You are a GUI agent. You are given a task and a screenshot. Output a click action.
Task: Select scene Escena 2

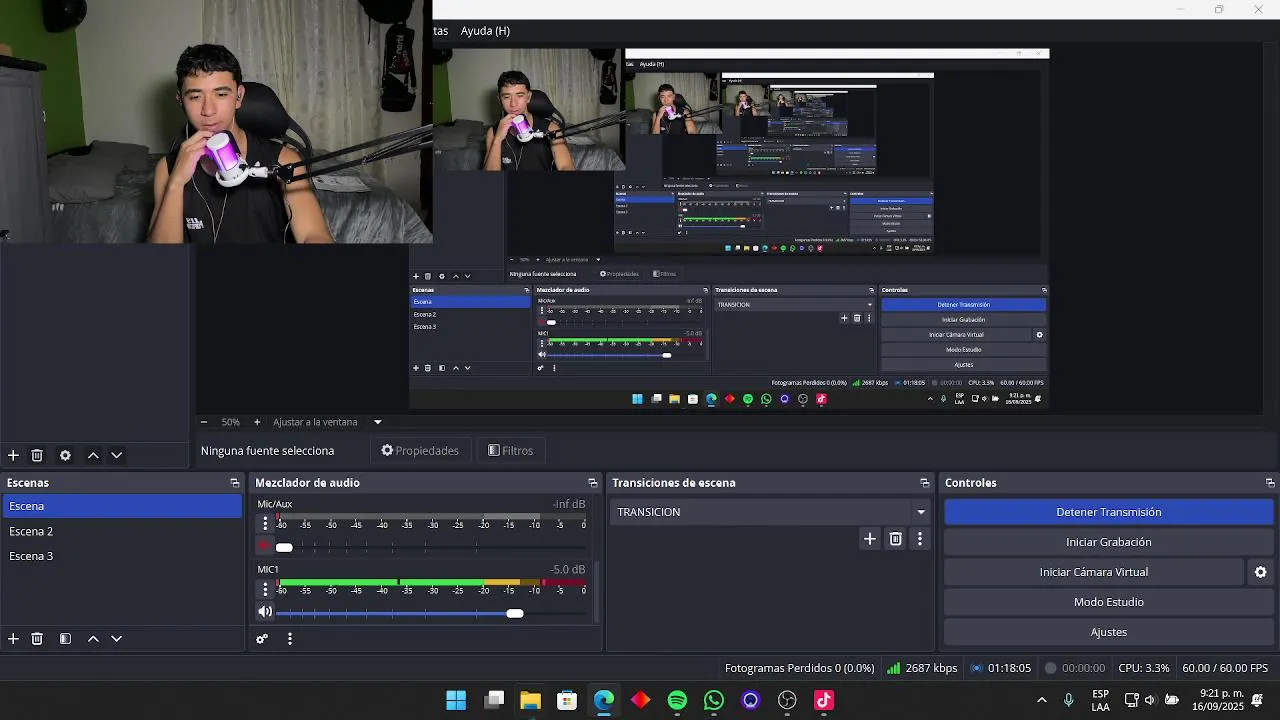tap(121, 531)
